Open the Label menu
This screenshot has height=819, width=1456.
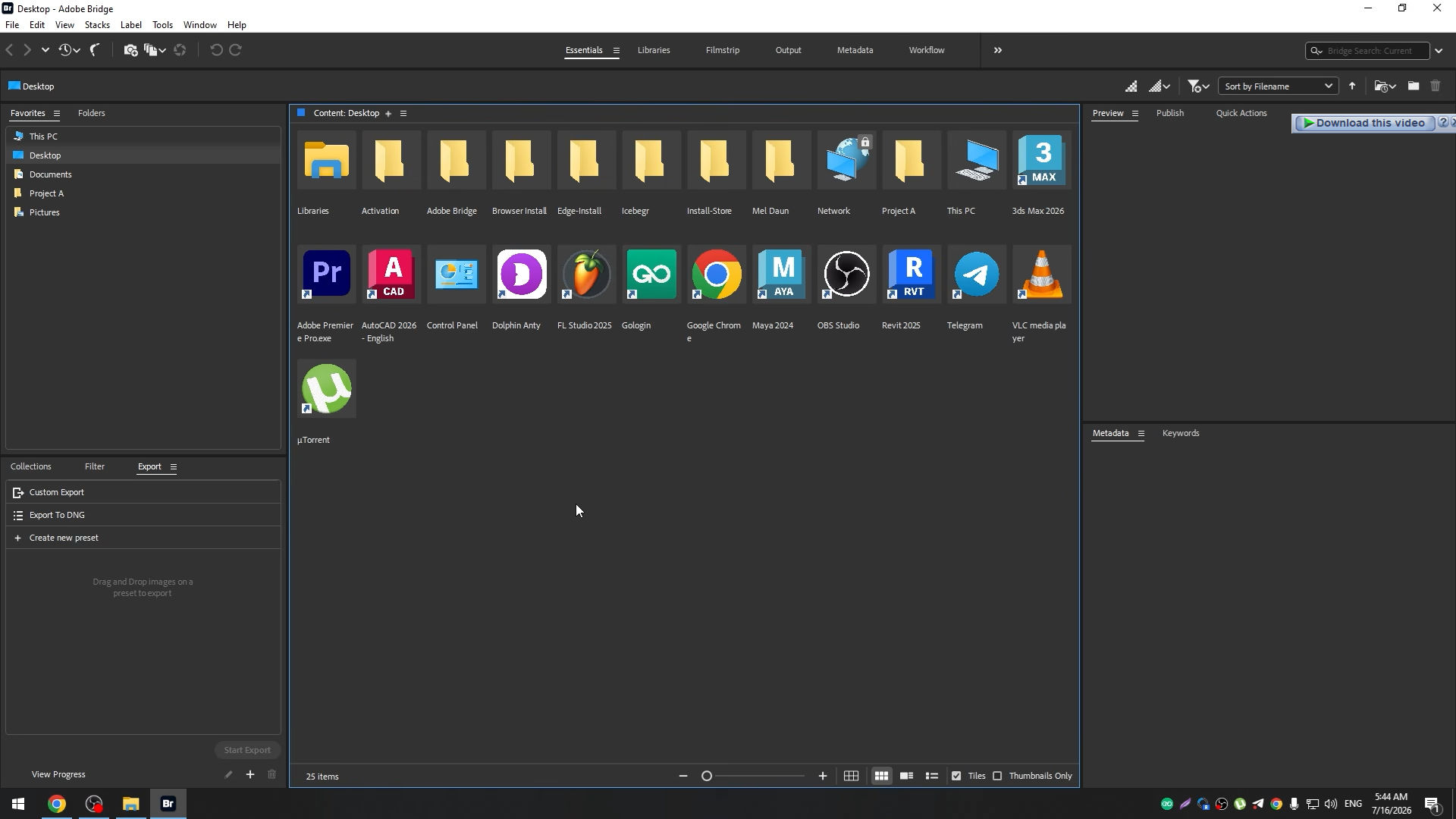pyautogui.click(x=130, y=25)
